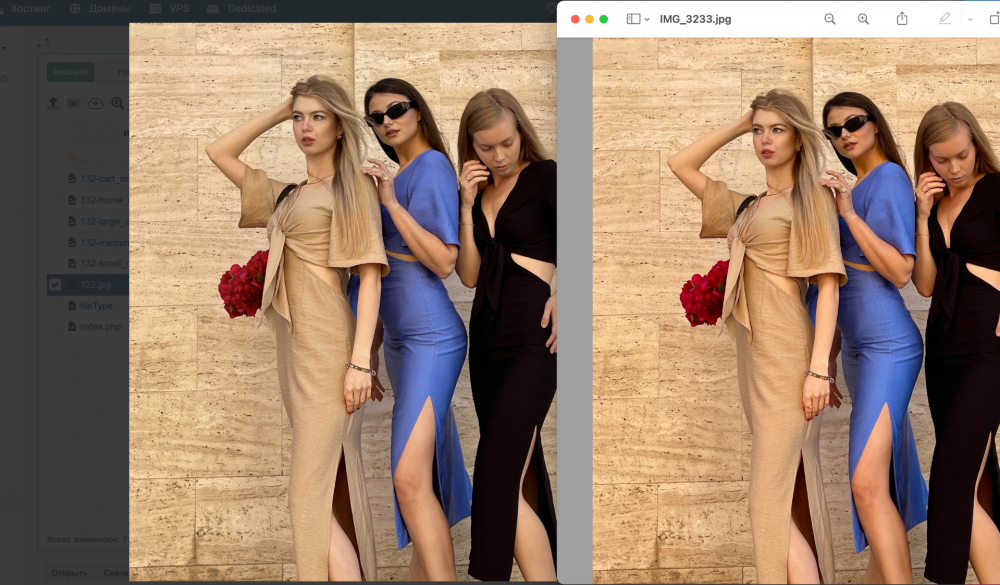This screenshot has height=585, width=1000.
Task: Open the Dedicated menu item
Action: point(252,8)
